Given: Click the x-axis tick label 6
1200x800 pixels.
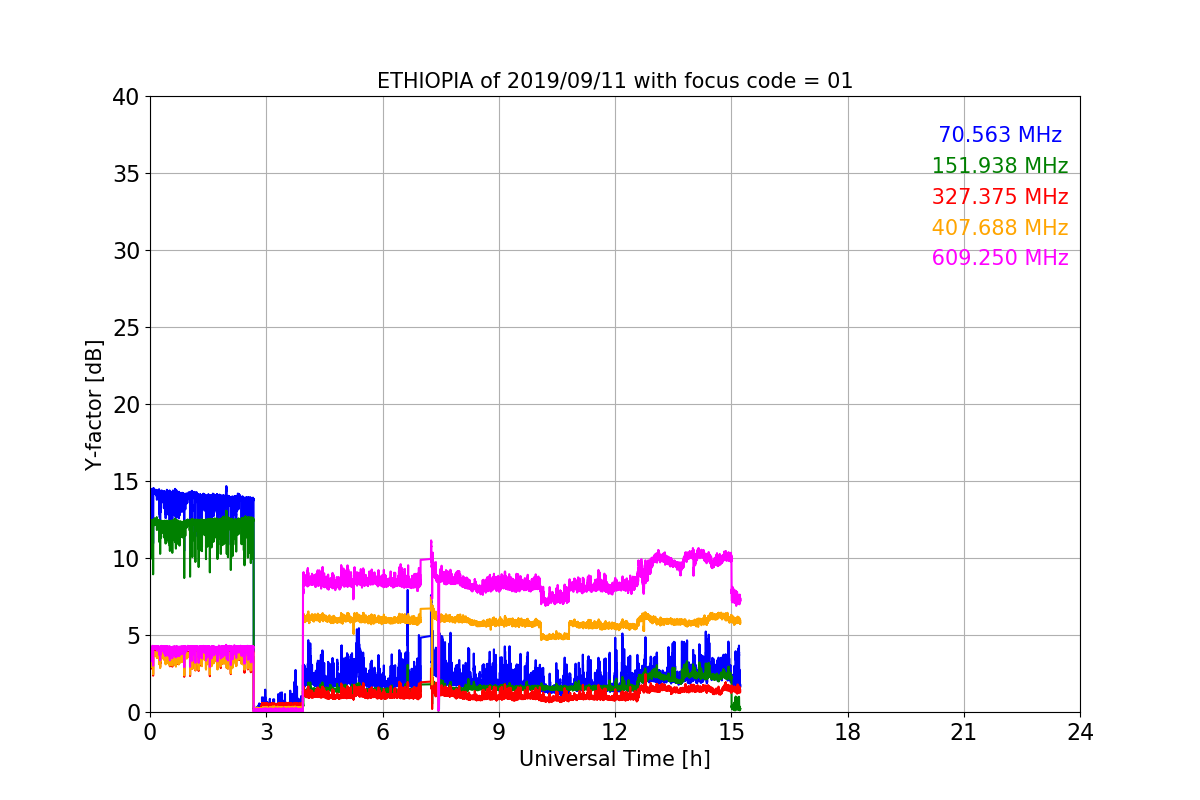Looking at the screenshot, I should pyautogui.click(x=383, y=732).
